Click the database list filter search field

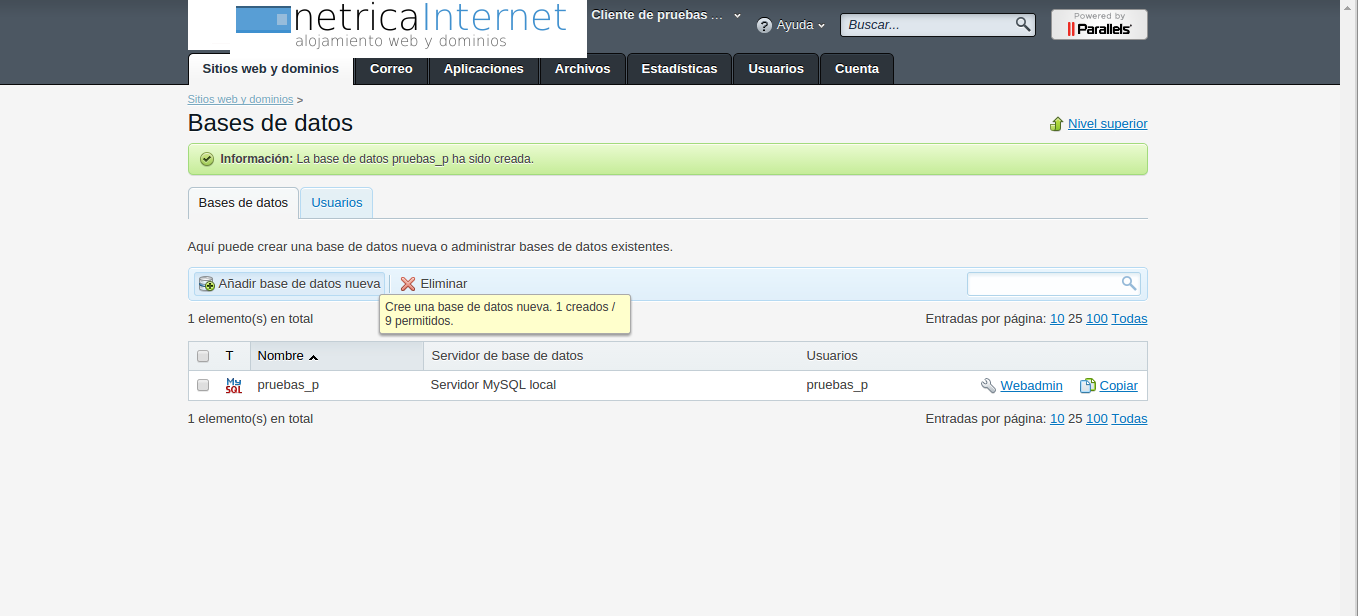[1043, 284]
